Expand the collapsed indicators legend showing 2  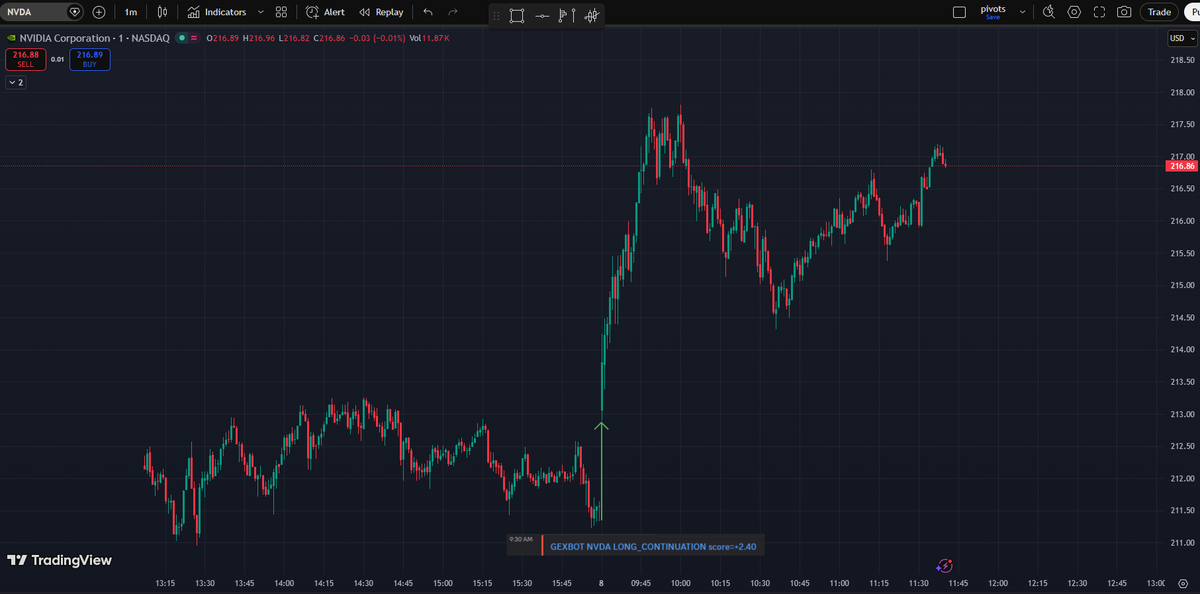pos(16,83)
